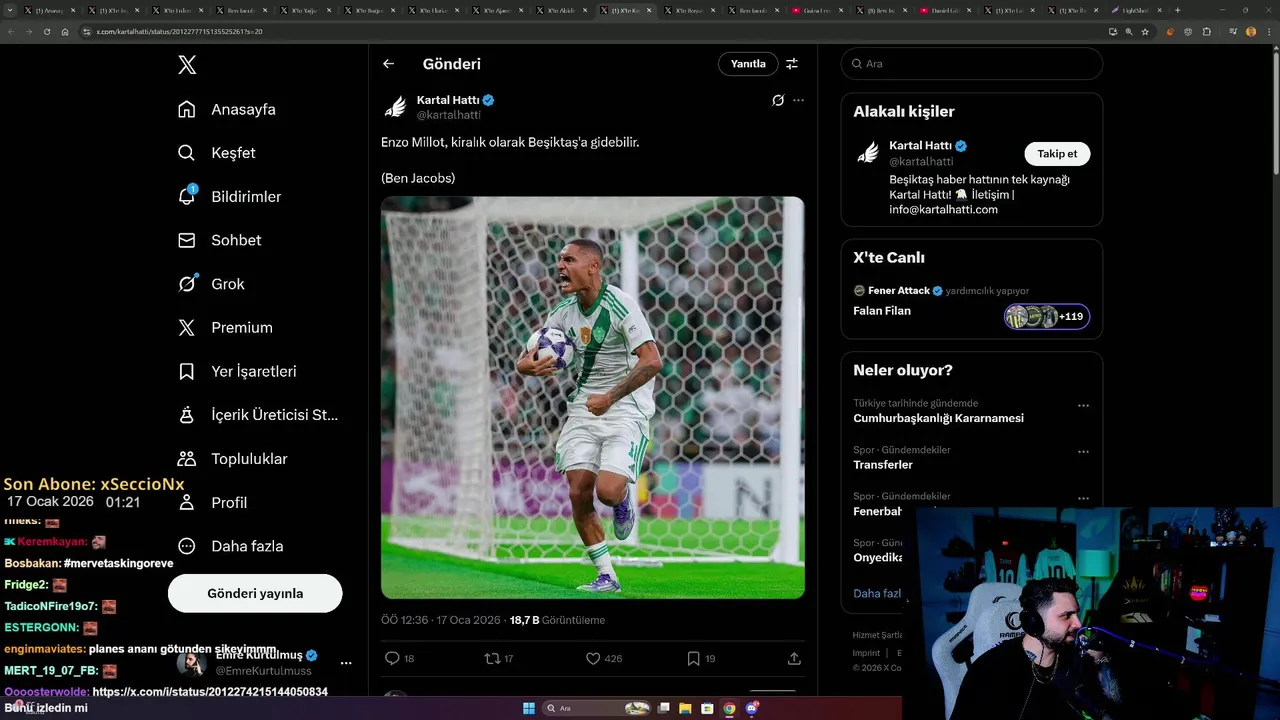Join the Falan Filan live space
Screen dimensions: 1280x720
tap(882, 311)
